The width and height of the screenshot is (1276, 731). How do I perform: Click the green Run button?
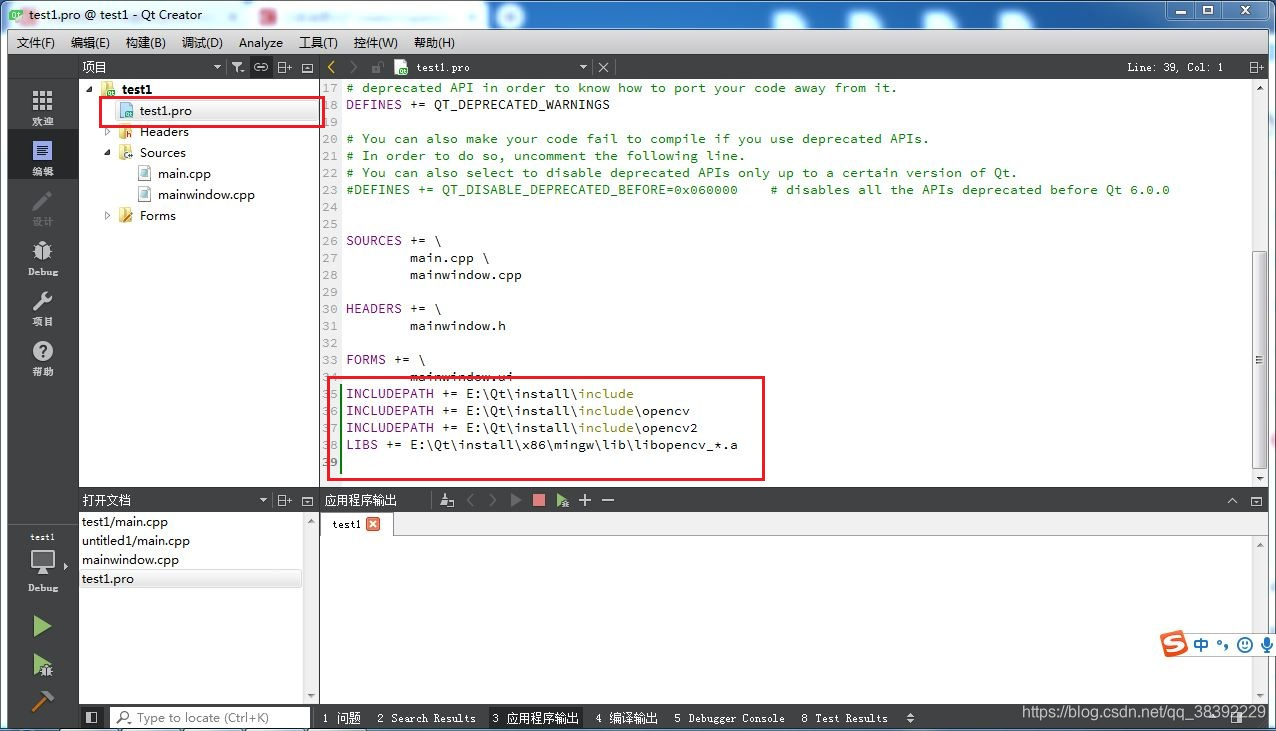point(42,626)
